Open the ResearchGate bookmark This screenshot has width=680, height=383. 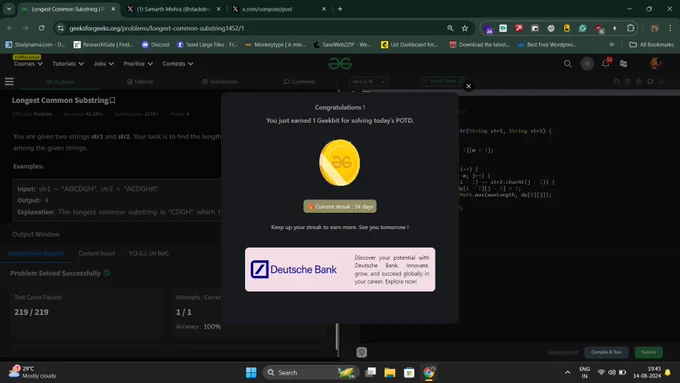click(103, 45)
